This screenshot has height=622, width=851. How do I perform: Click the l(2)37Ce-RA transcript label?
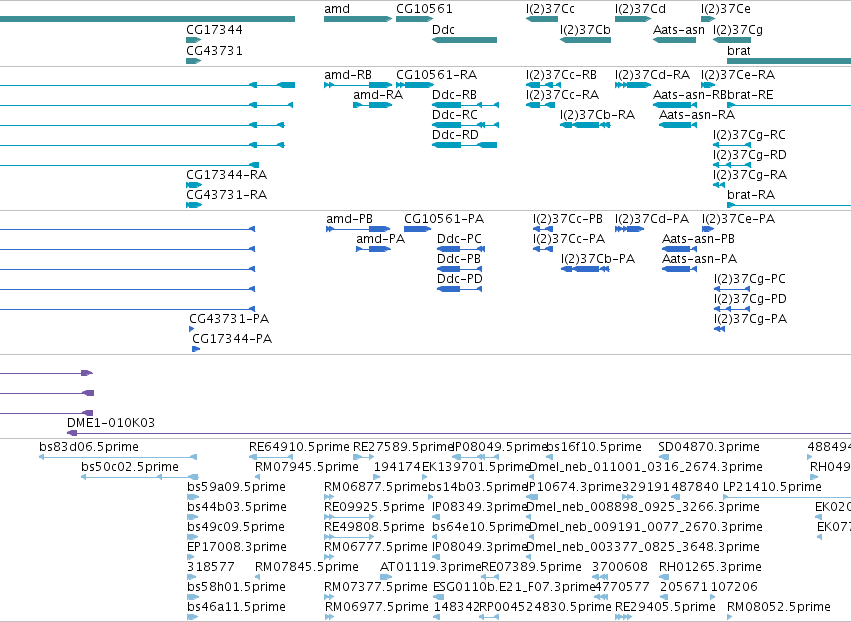(738, 74)
